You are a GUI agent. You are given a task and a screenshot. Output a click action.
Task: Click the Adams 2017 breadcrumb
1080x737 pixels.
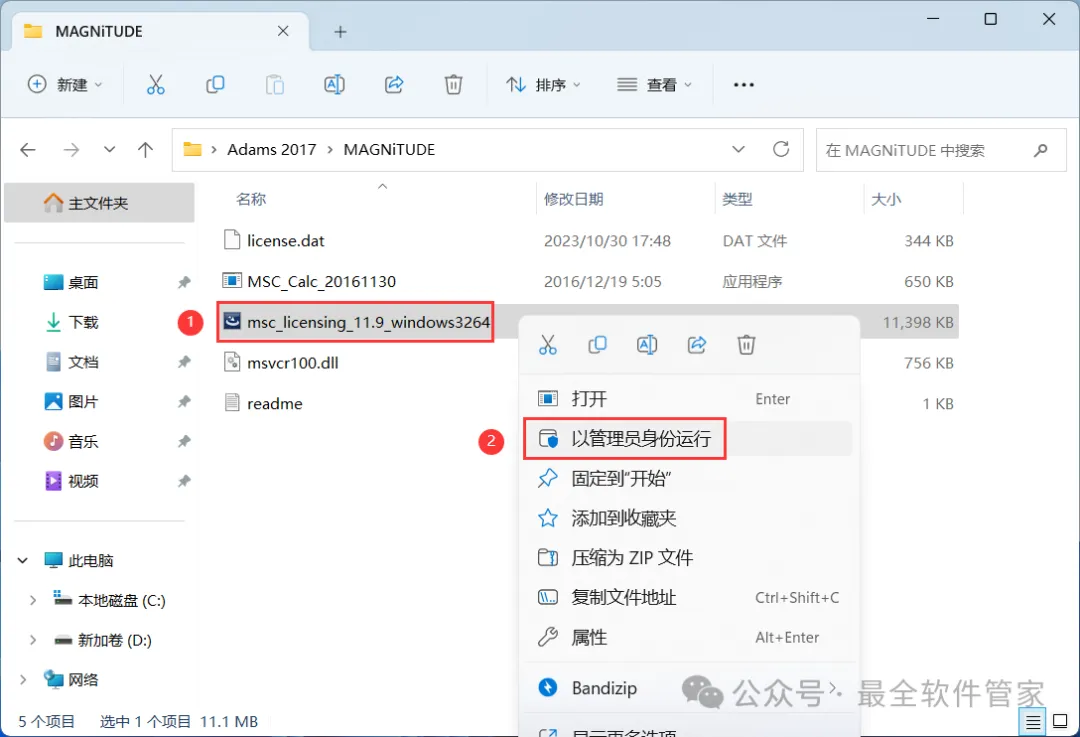tap(272, 149)
